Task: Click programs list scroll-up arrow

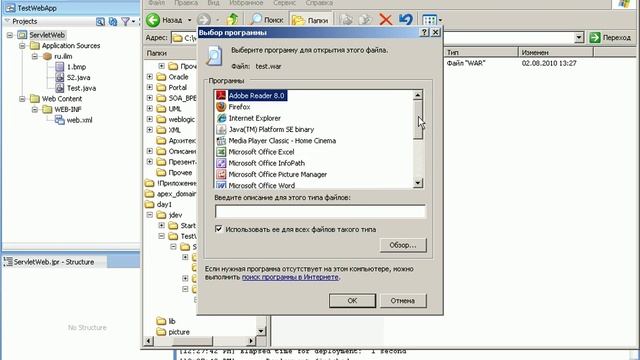Action: [418, 95]
